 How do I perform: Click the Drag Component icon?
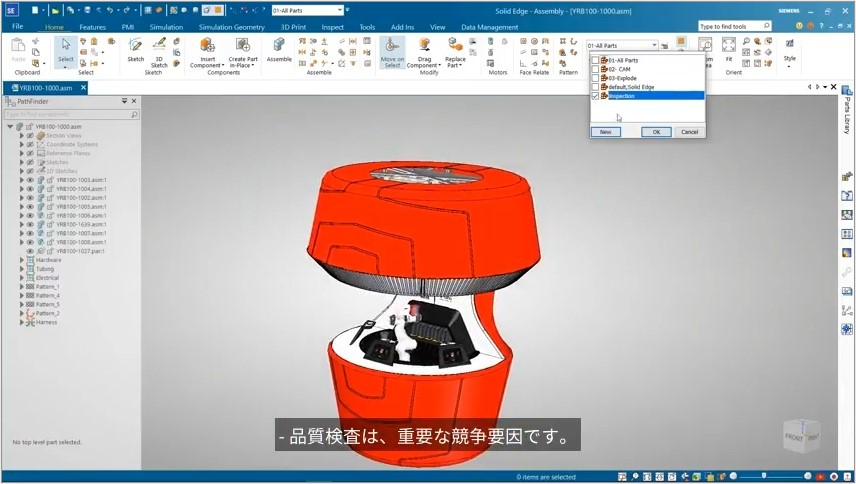(425, 46)
